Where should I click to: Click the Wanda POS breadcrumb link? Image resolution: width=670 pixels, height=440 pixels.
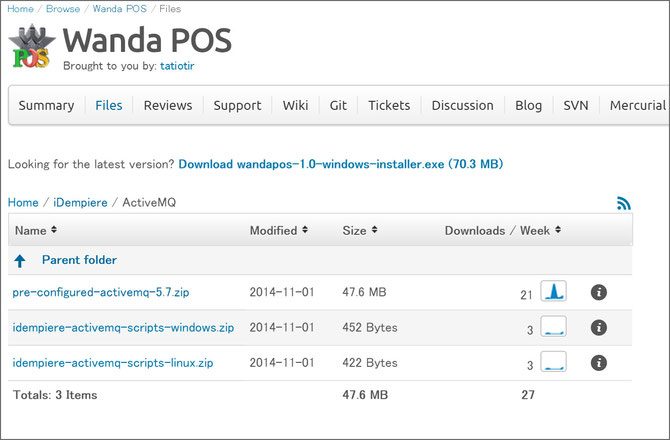point(120,9)
